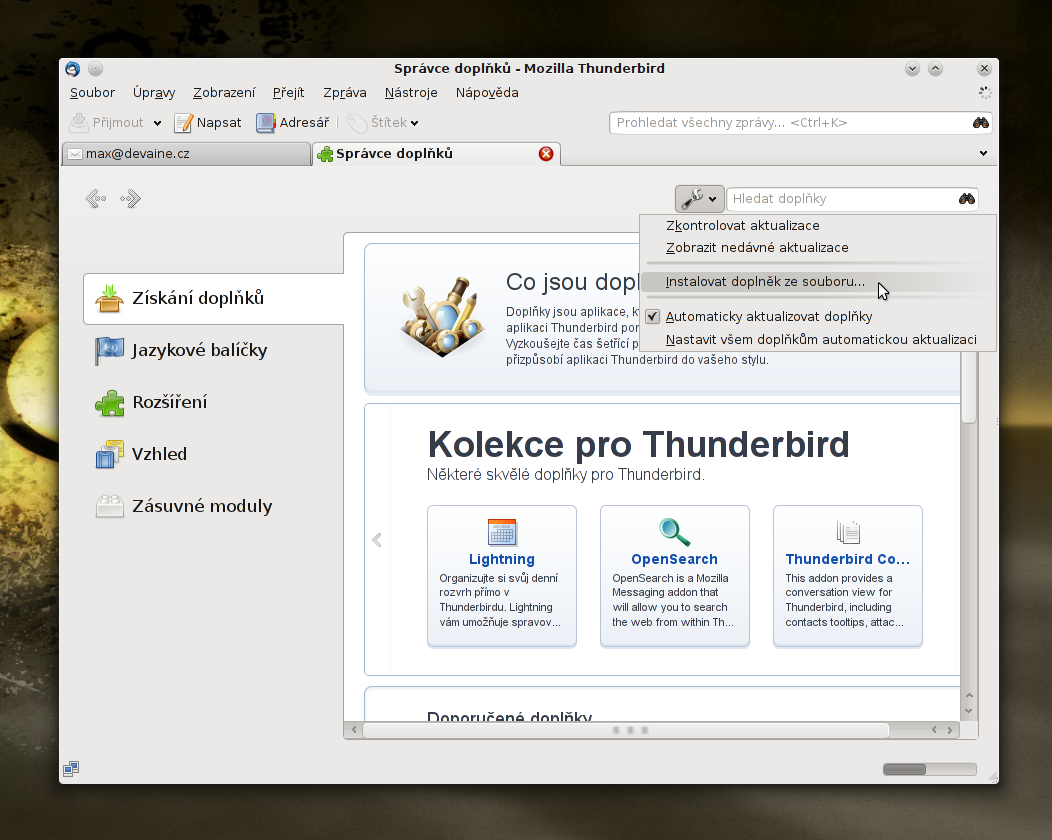This screenshot has height=840, width=1052.
Task: Open the Zpráva menu
Action: click(345, 93)
